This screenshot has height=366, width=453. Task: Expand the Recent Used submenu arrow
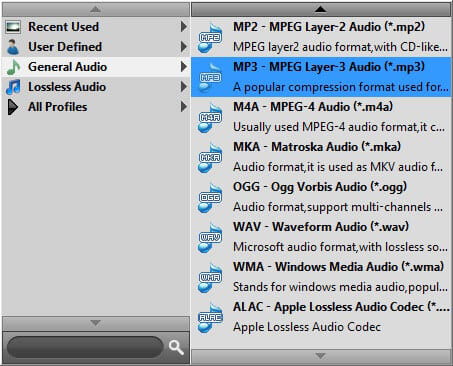pos(183,27)
